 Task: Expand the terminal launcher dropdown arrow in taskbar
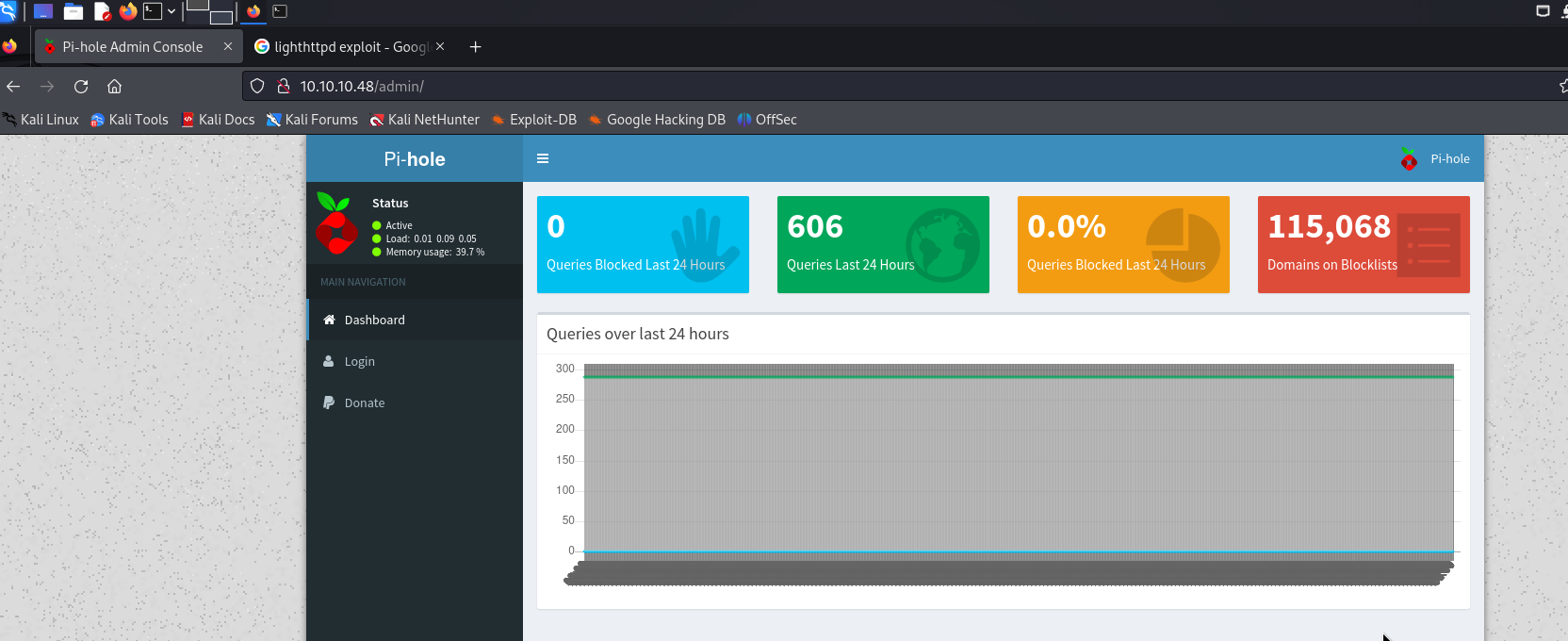(x=171, y=11)
